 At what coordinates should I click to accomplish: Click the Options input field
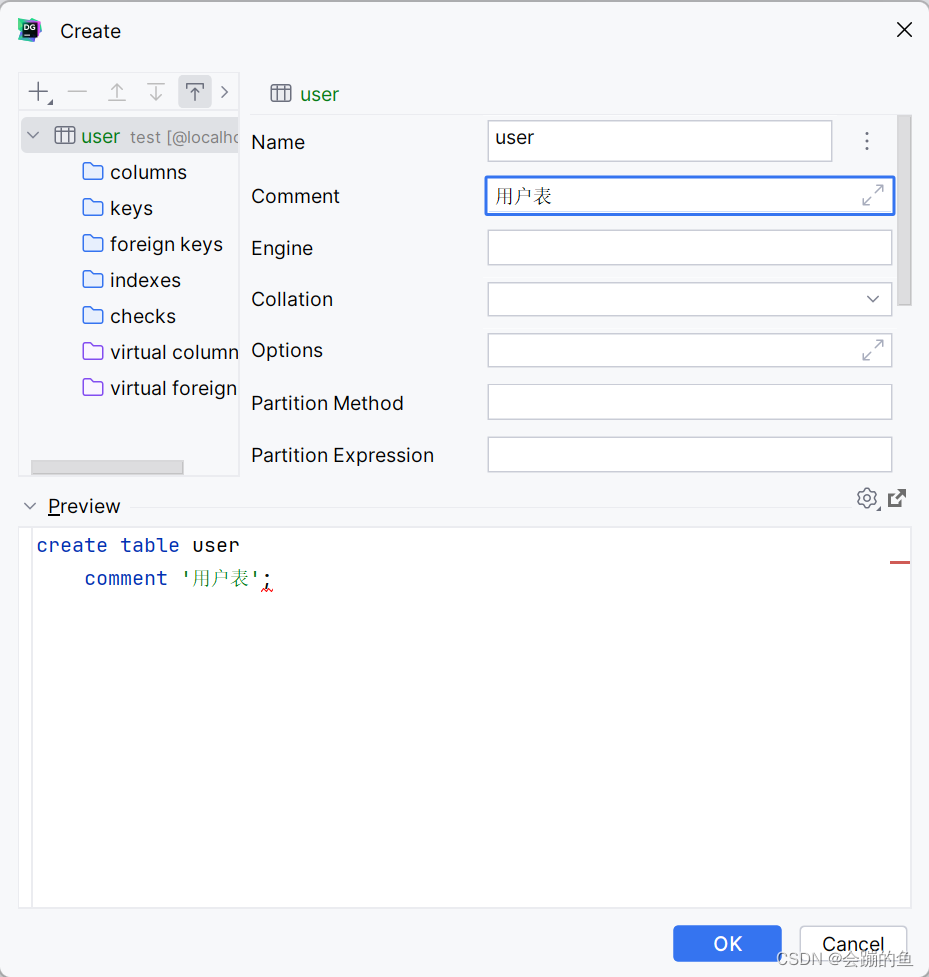[x=690, y=350]
